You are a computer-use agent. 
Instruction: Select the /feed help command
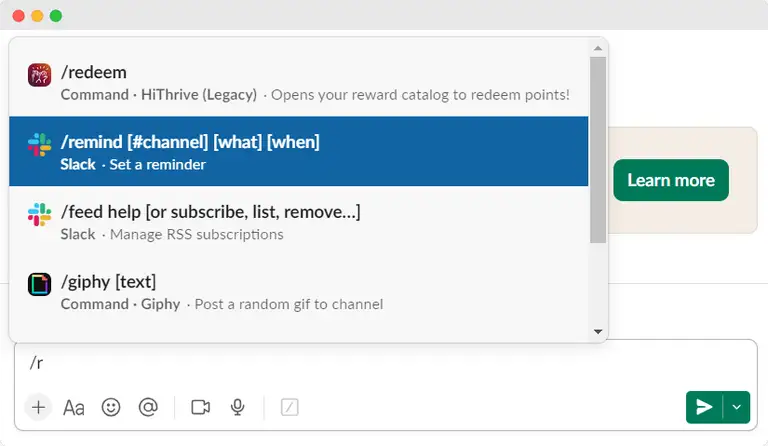click(x=298, y=221)
